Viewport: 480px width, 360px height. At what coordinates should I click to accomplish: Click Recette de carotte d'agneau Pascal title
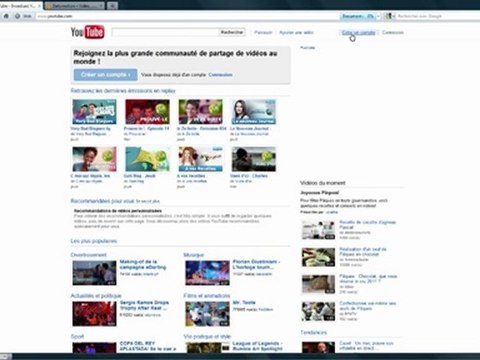368,224
